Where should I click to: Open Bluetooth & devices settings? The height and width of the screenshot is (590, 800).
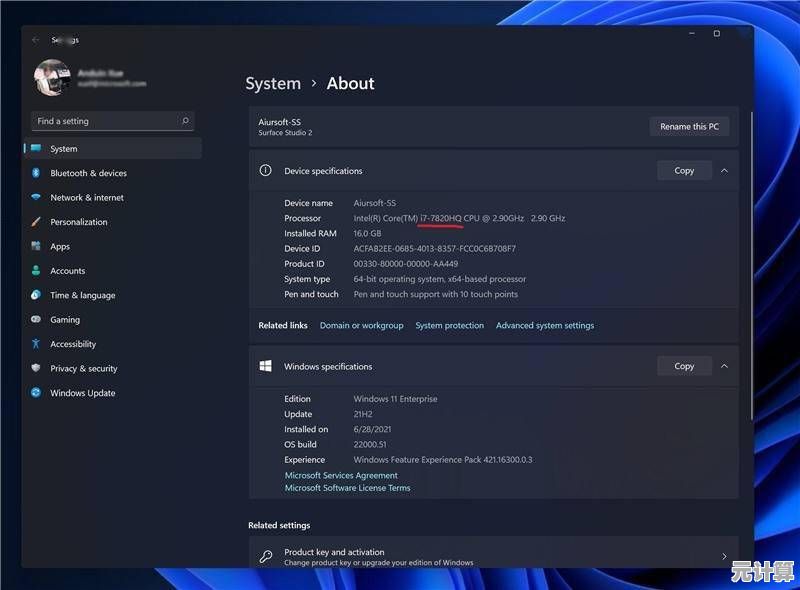click(x=113, y=173)
